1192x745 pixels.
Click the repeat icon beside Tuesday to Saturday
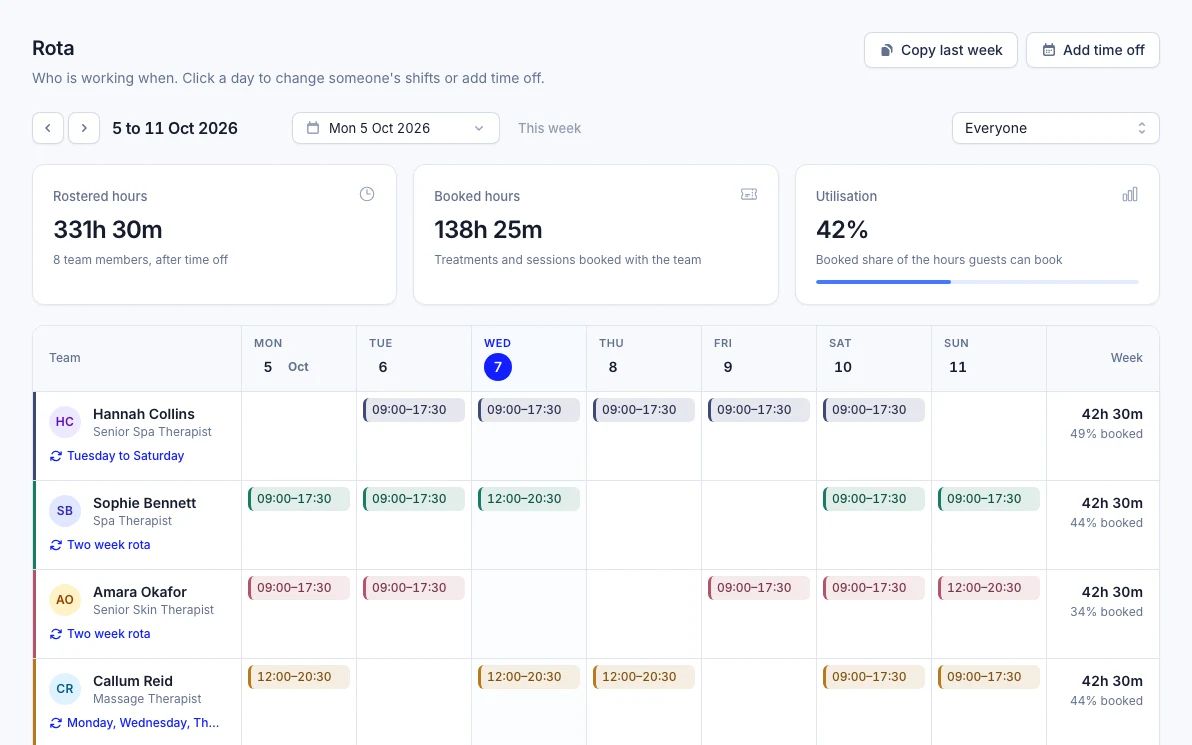tap(55, 456)
